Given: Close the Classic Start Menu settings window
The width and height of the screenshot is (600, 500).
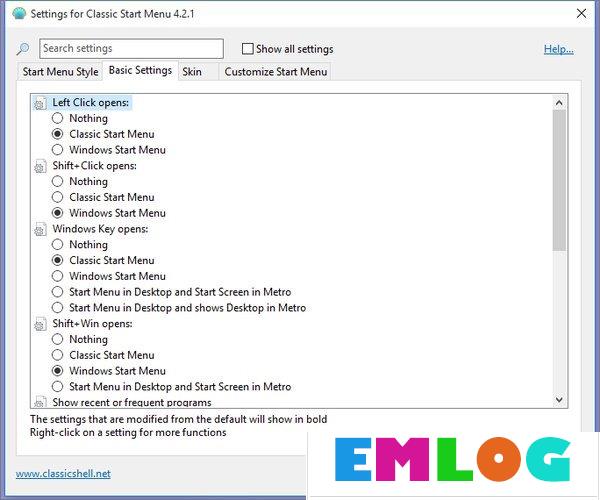Looking at the screenshot, I should (581, 13).
